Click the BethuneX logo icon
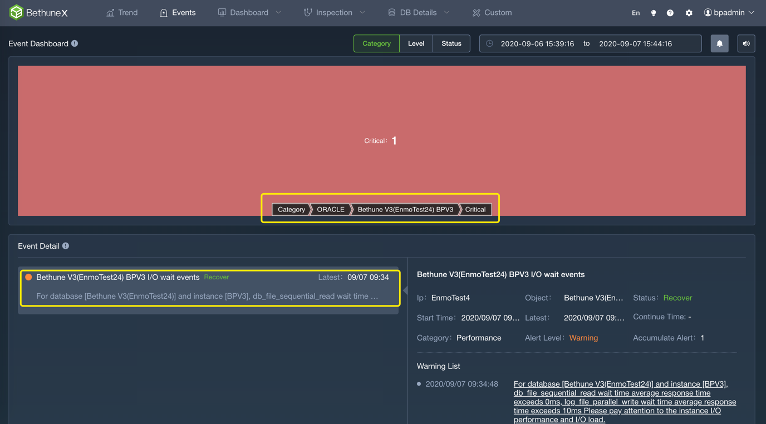The width and height of the screenshot is (766, 424). point(15,13)
